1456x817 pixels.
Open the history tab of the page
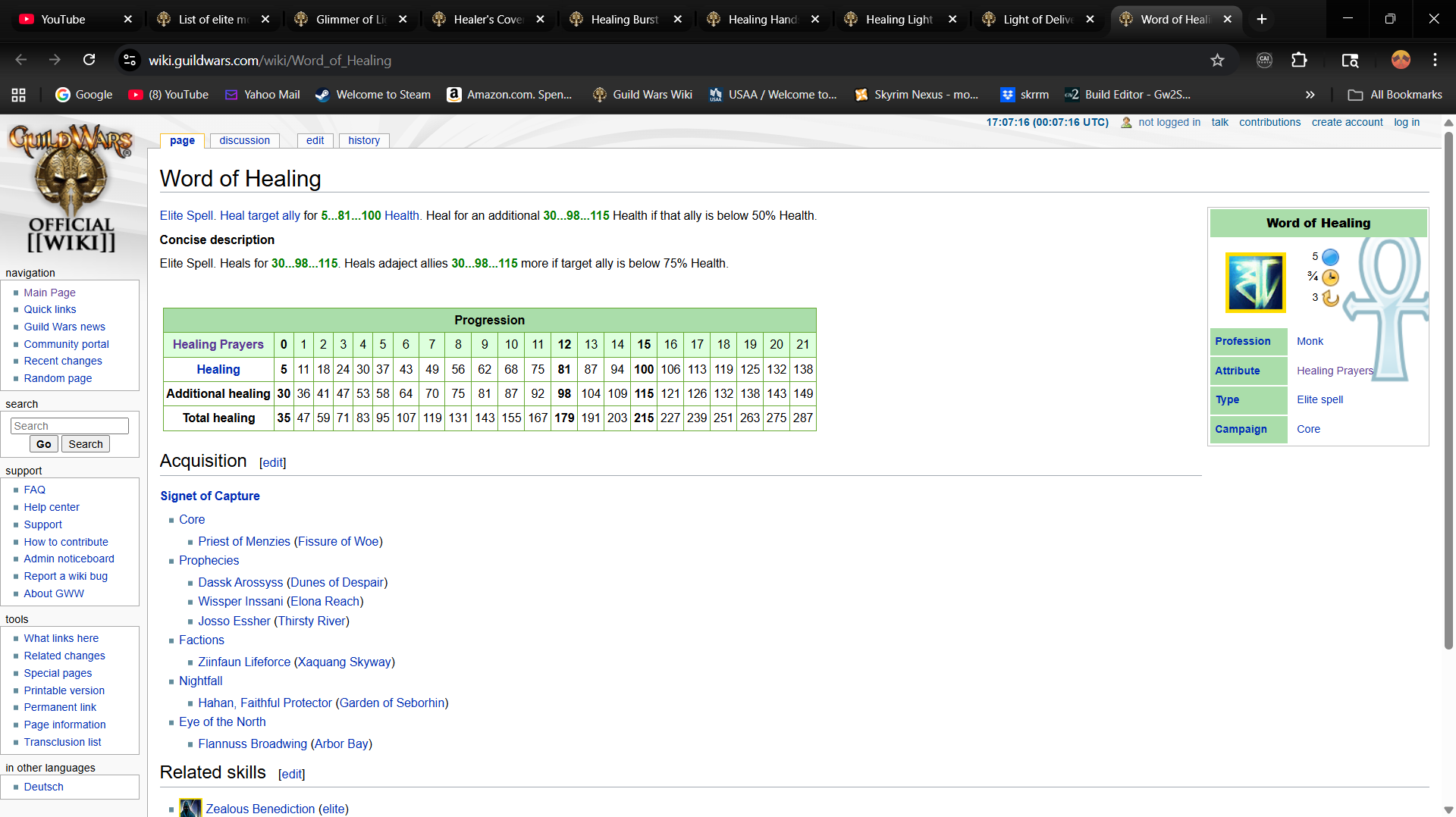(x=364, y=140)
